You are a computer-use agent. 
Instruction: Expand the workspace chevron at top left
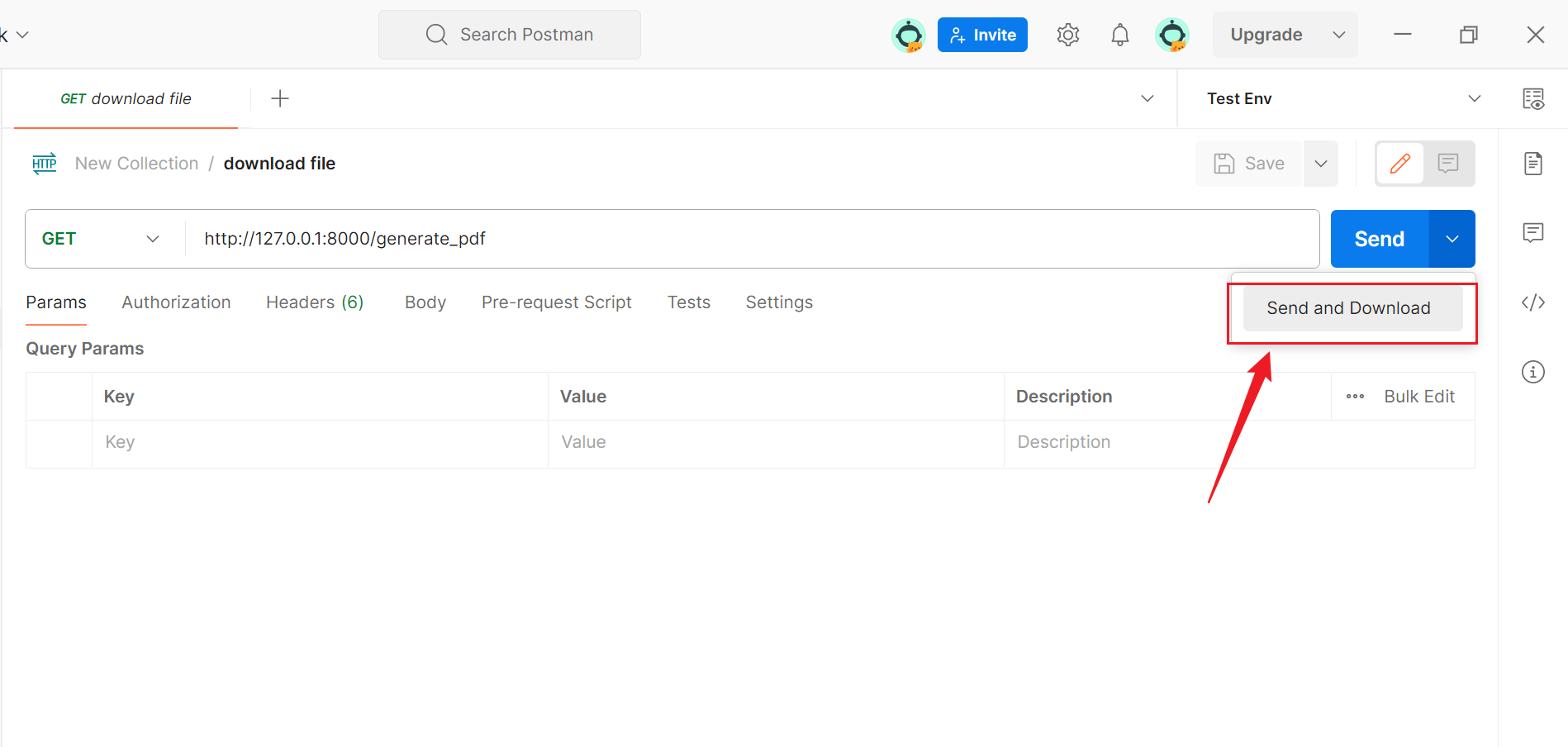(x=22, y=35)
